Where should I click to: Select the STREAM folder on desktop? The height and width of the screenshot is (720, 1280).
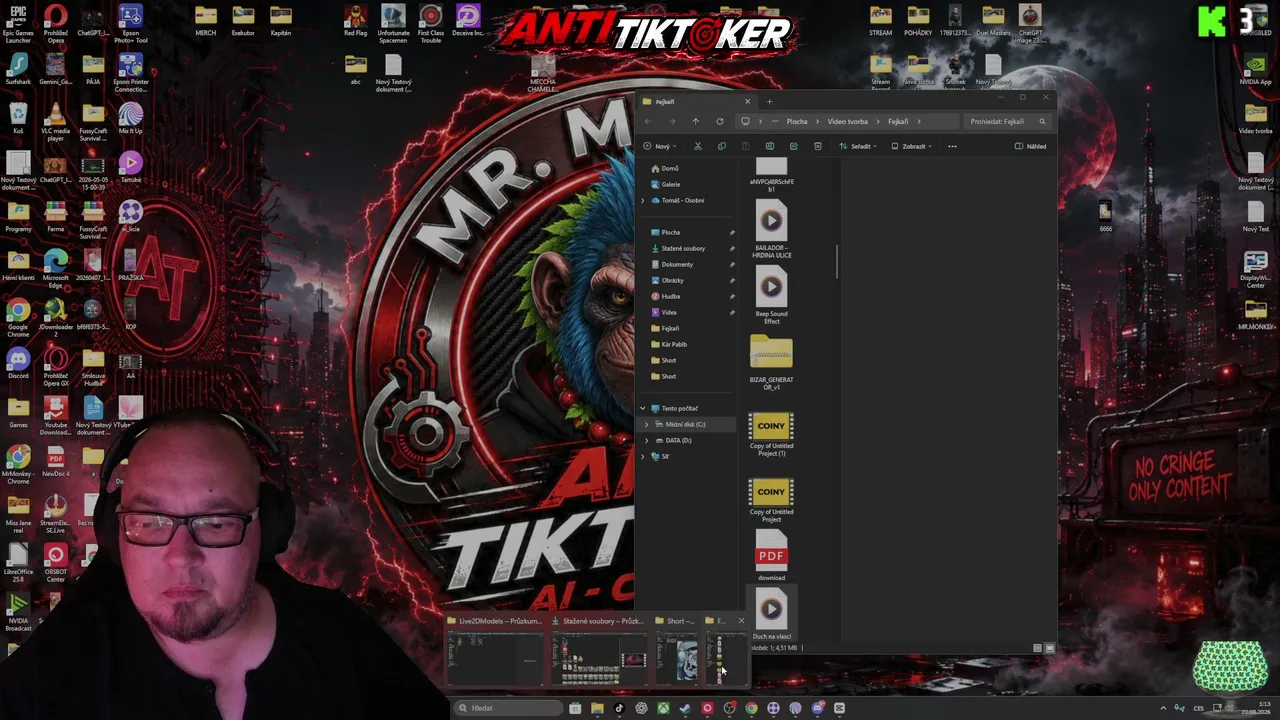coord(880,21)
